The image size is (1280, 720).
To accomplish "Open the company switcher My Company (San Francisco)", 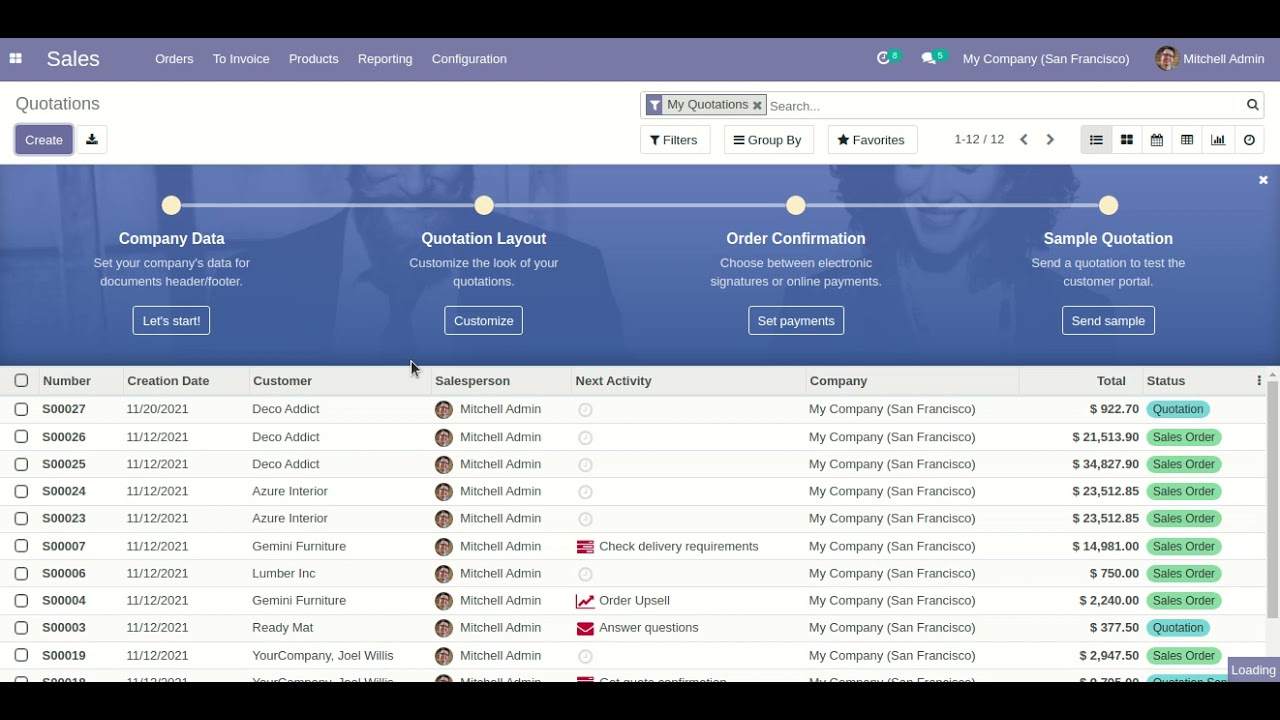I will (1046, 59).
